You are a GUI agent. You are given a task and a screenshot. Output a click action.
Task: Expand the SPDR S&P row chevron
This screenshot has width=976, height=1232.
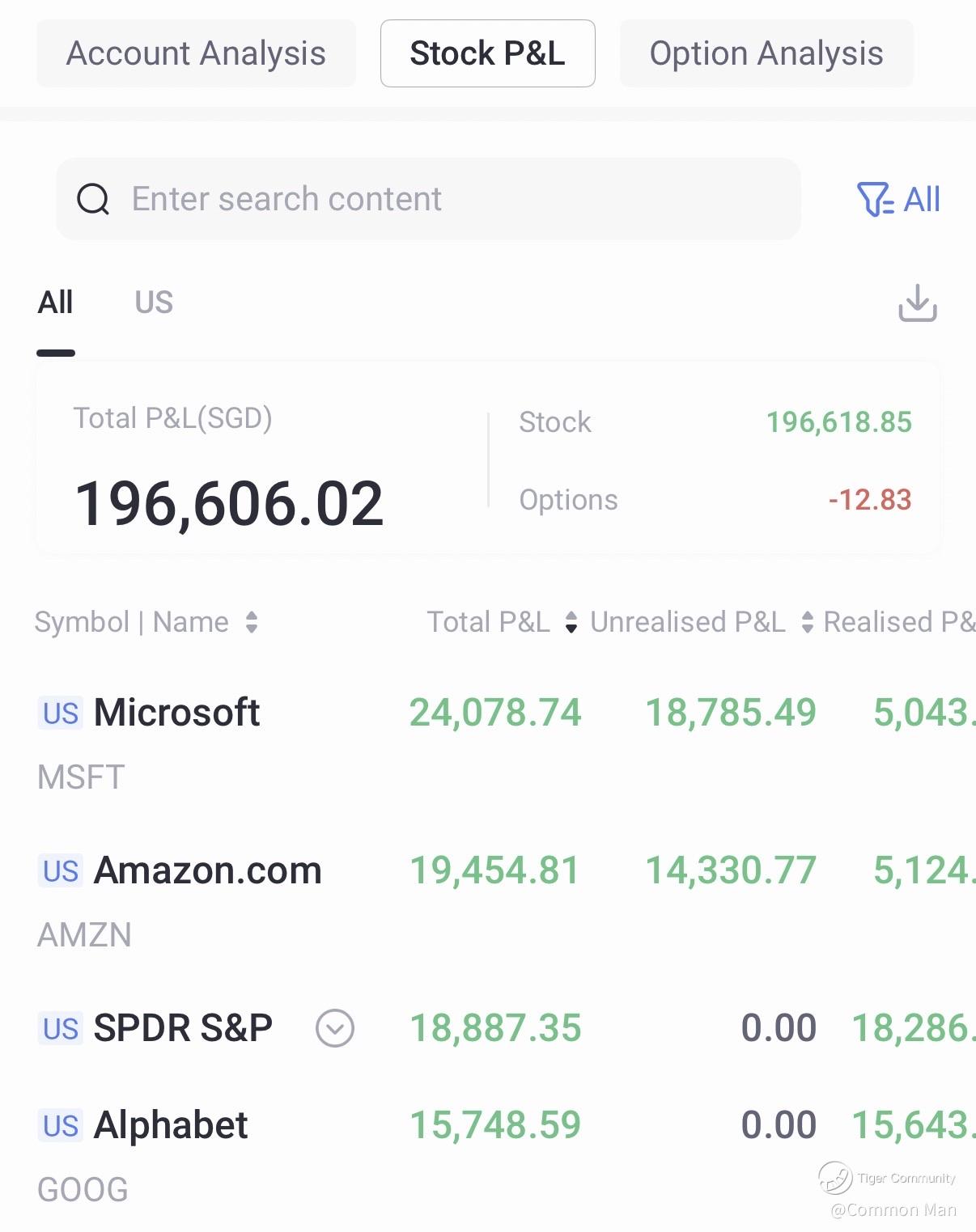point(335,1028)
